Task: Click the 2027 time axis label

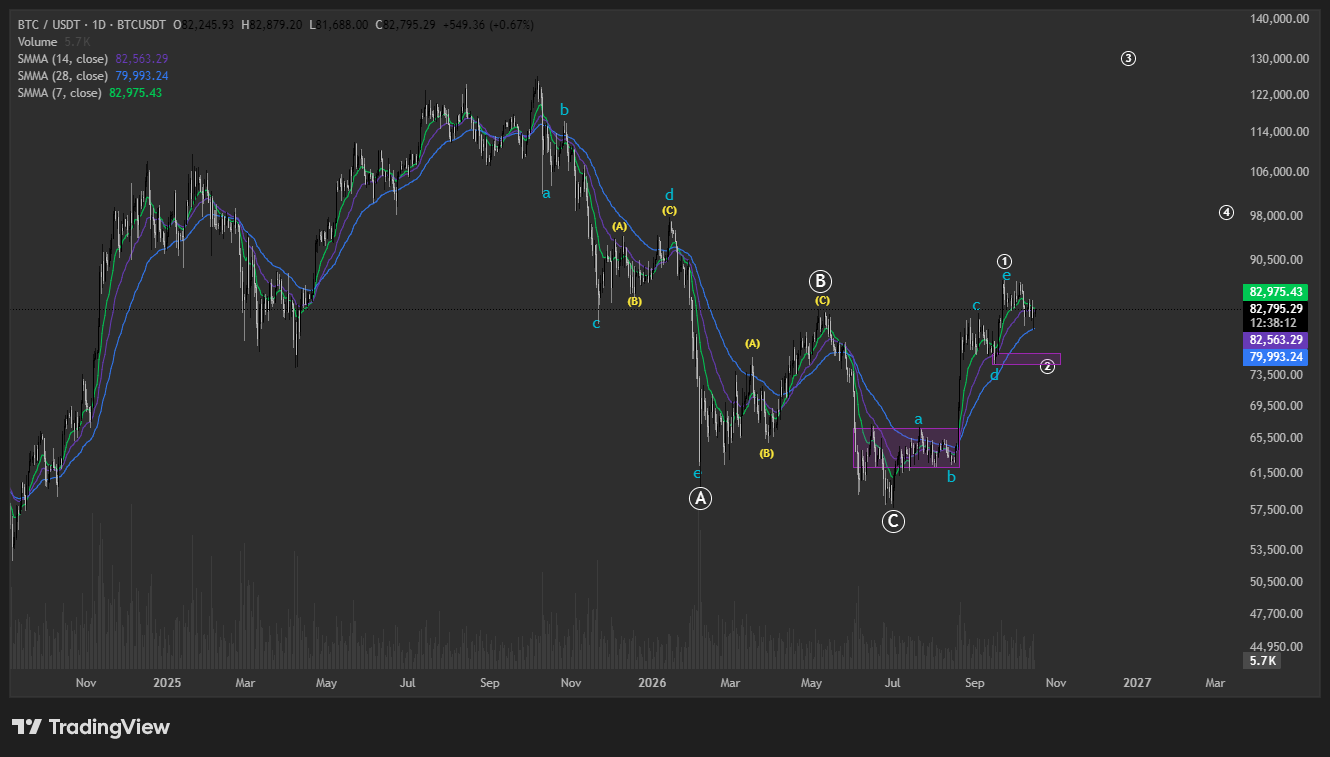Action: tap(1137, 683)
